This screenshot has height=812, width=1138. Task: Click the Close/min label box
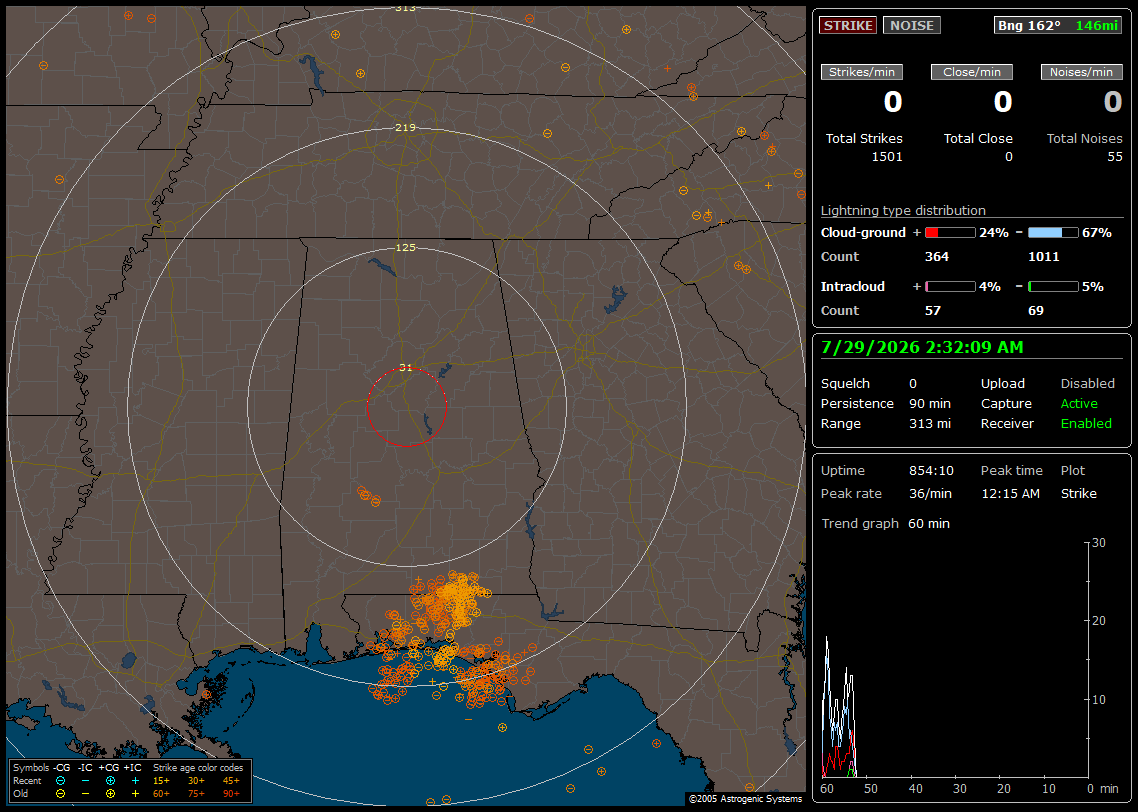[972, 72]
